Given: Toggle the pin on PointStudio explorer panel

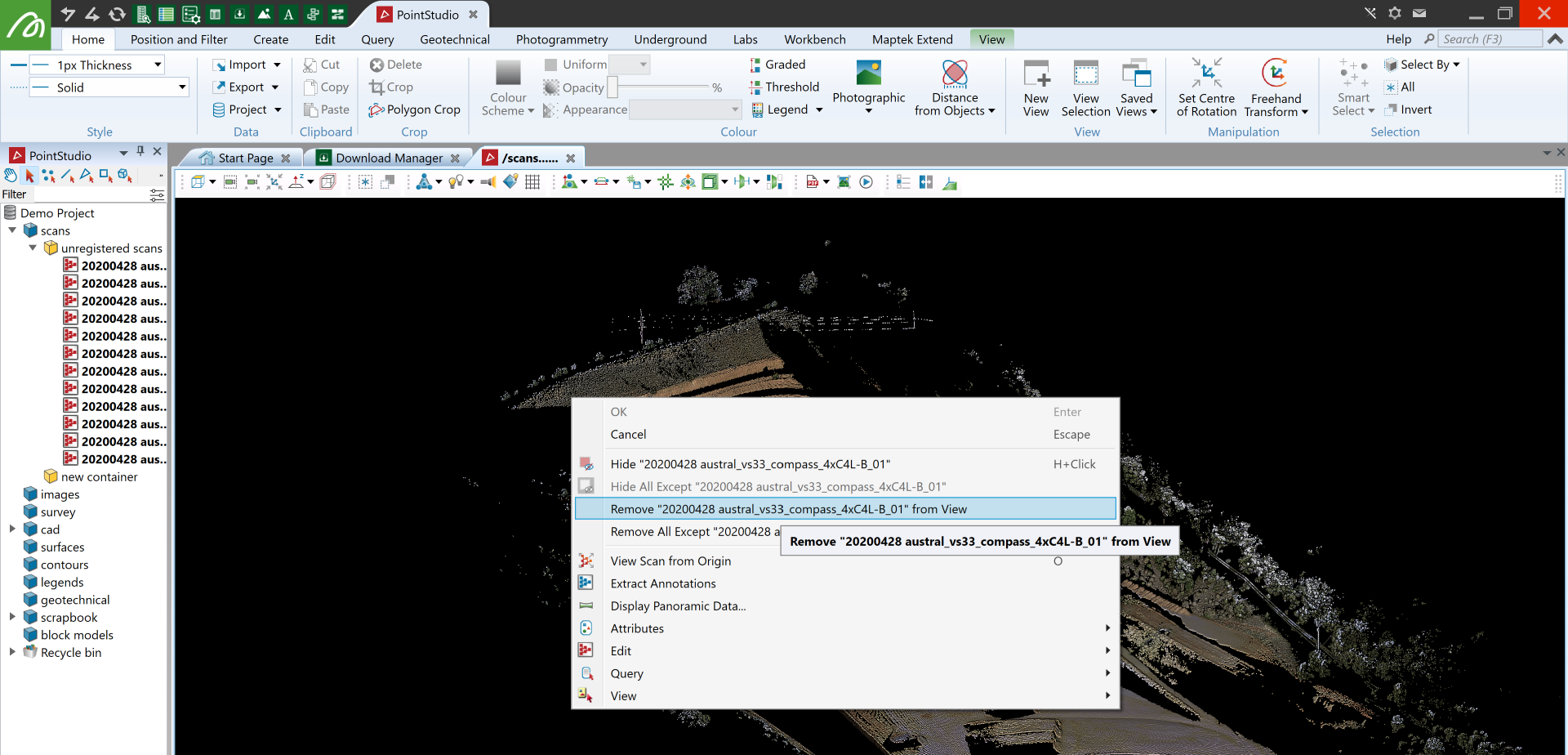Looking at the screenshot, I should point(140,152).
